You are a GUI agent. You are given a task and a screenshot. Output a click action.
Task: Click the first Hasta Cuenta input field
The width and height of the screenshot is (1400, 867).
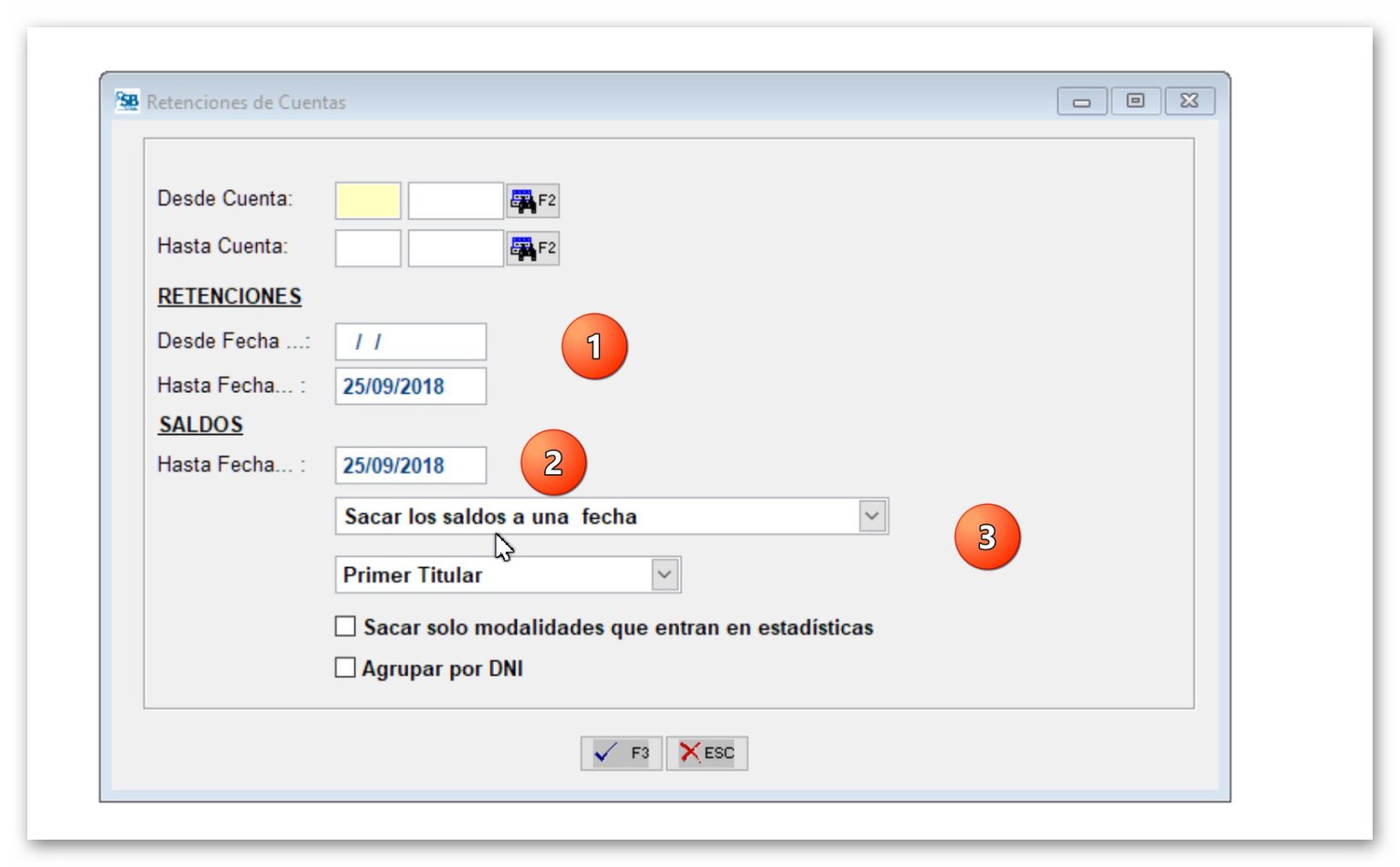(368, 248)
